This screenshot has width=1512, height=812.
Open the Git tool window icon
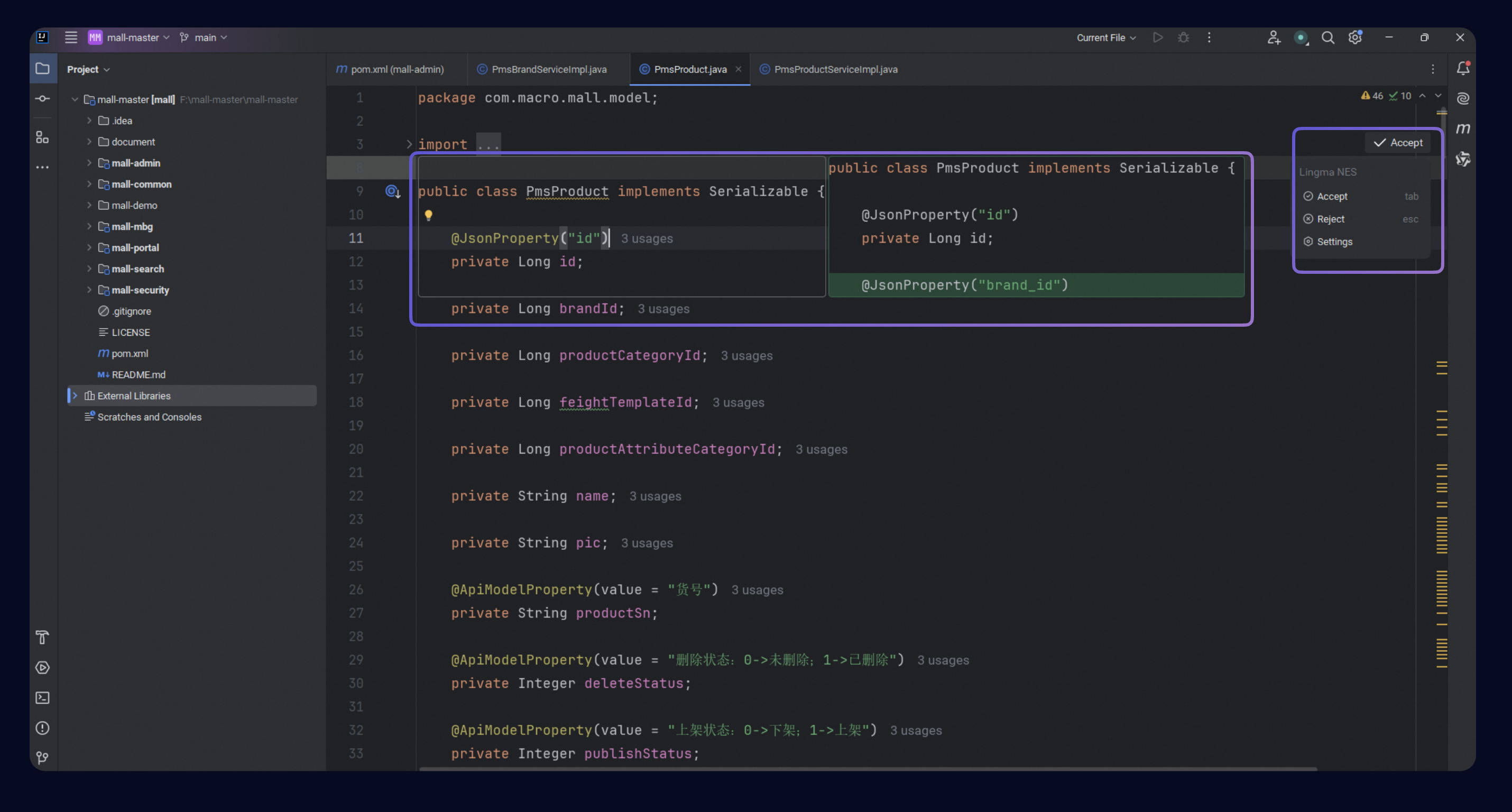(x=42, y=758)
